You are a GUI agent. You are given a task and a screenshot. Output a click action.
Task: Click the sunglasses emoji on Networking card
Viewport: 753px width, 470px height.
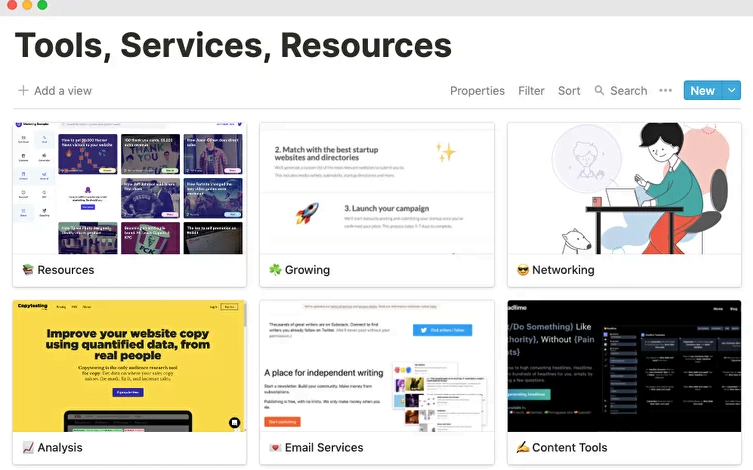(522, 270)
